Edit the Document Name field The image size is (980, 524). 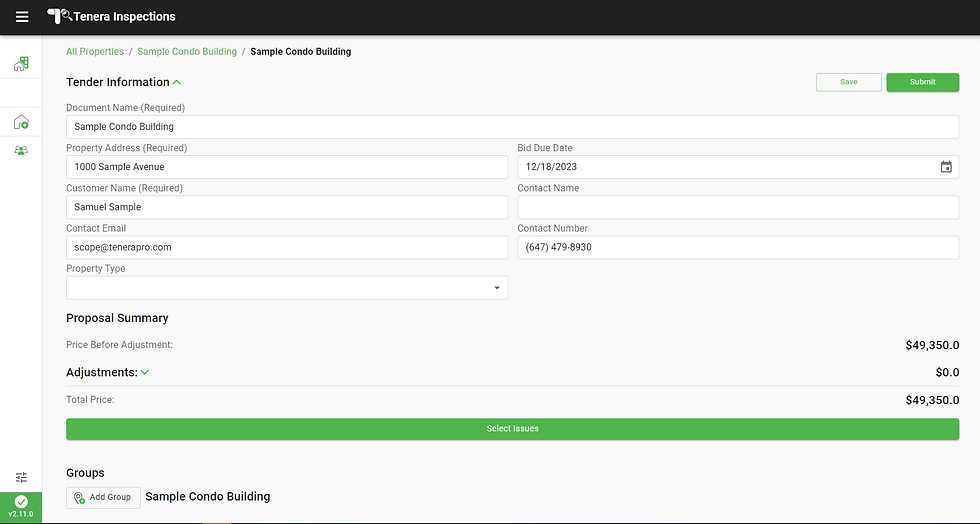(x=512, y=127)
